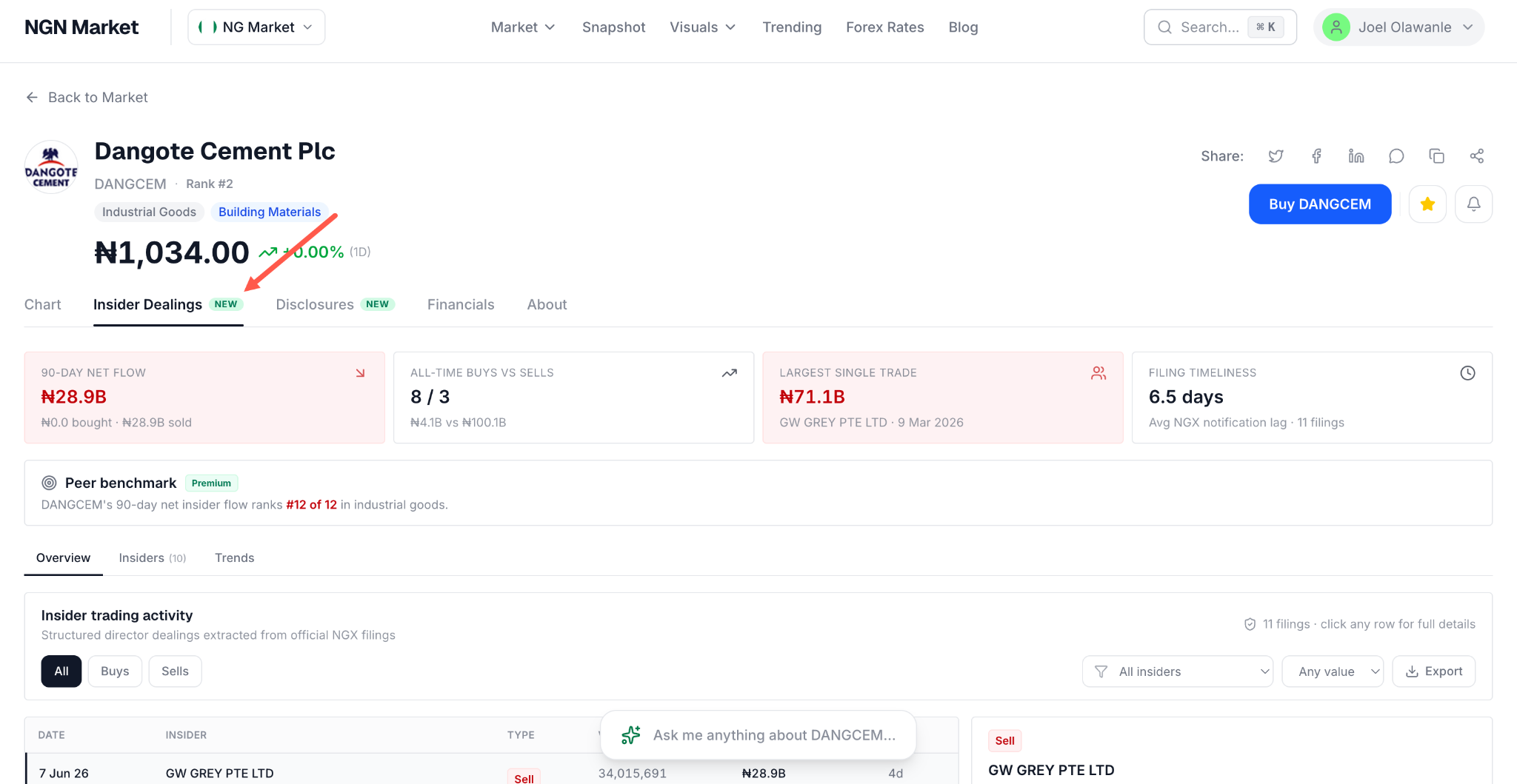Share via the chat bubble icon
Viewport: 1517px width, 784px height.
(1396, 156)
